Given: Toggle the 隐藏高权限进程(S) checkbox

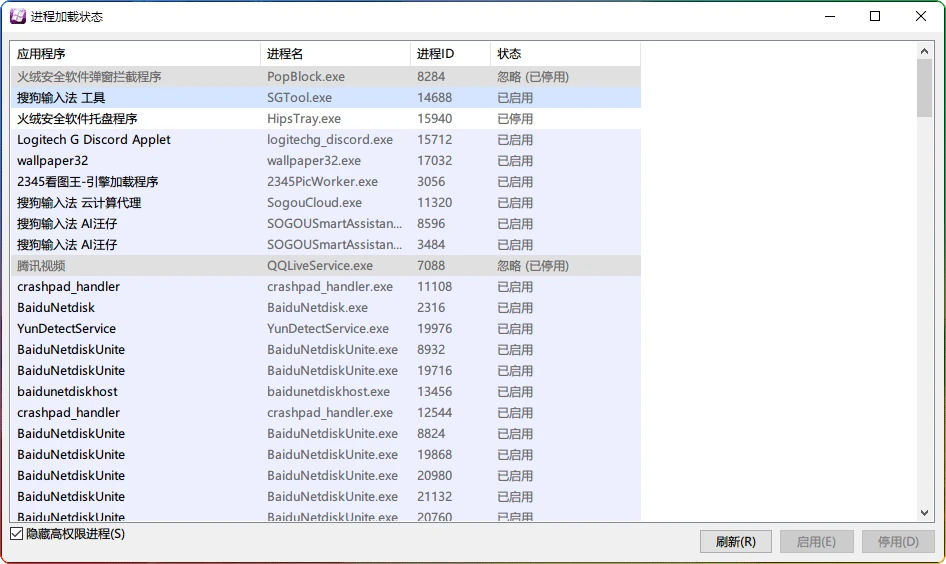Looking at the screenshot, I should 16,534.
